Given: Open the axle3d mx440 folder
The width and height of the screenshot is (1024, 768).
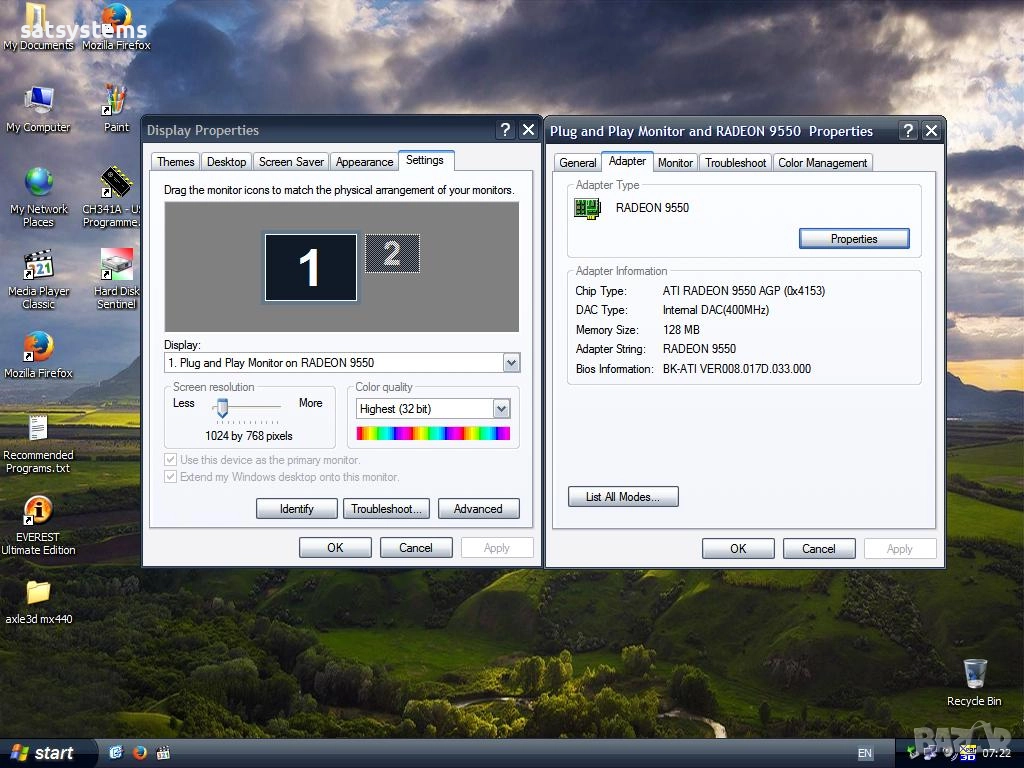Looking at the screenshot, I should pos(38,592).
